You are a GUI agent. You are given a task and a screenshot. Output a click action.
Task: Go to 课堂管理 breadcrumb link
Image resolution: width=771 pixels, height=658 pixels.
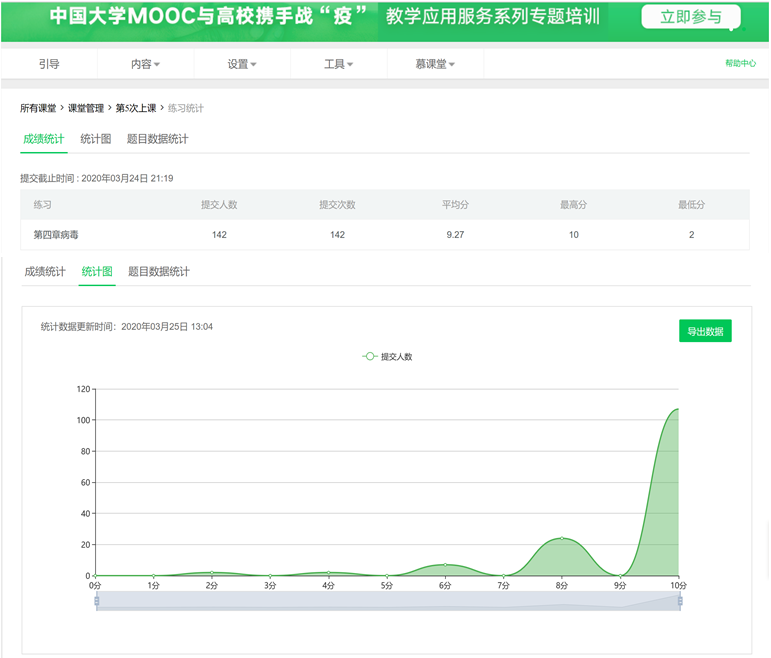pyautogui.click(x=86, y=108)
